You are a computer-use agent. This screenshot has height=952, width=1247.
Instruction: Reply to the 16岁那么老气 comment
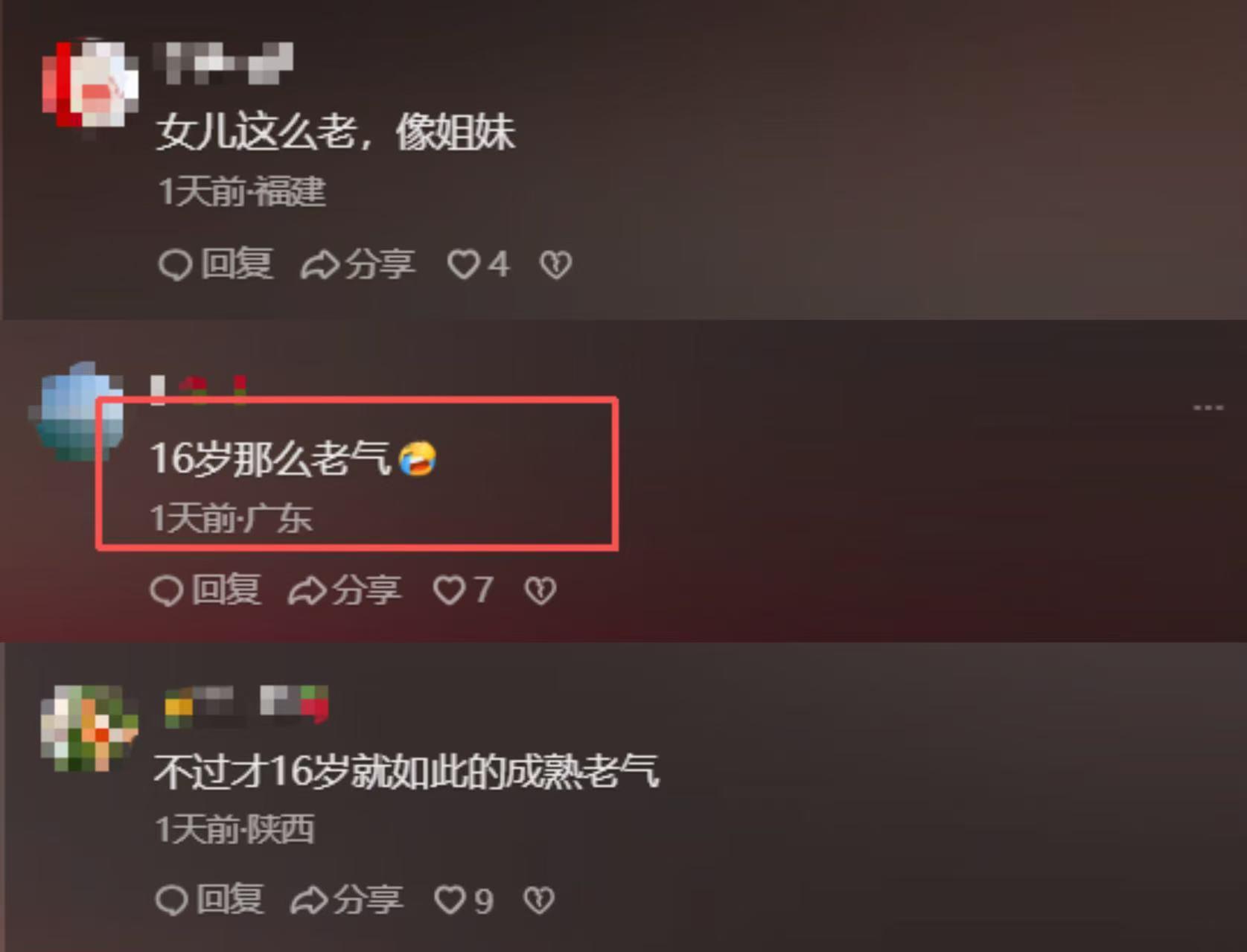[x=205, y=590]
